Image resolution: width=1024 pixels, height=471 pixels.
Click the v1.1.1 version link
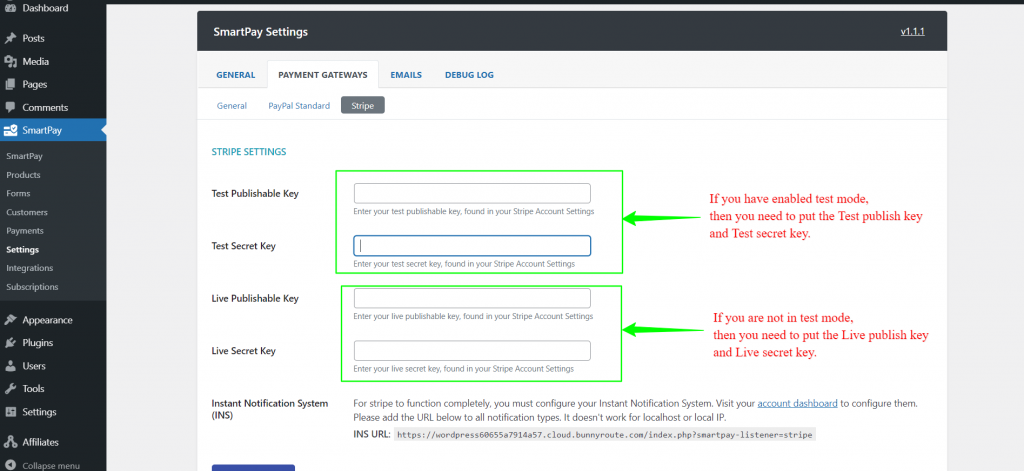point(912,31)
